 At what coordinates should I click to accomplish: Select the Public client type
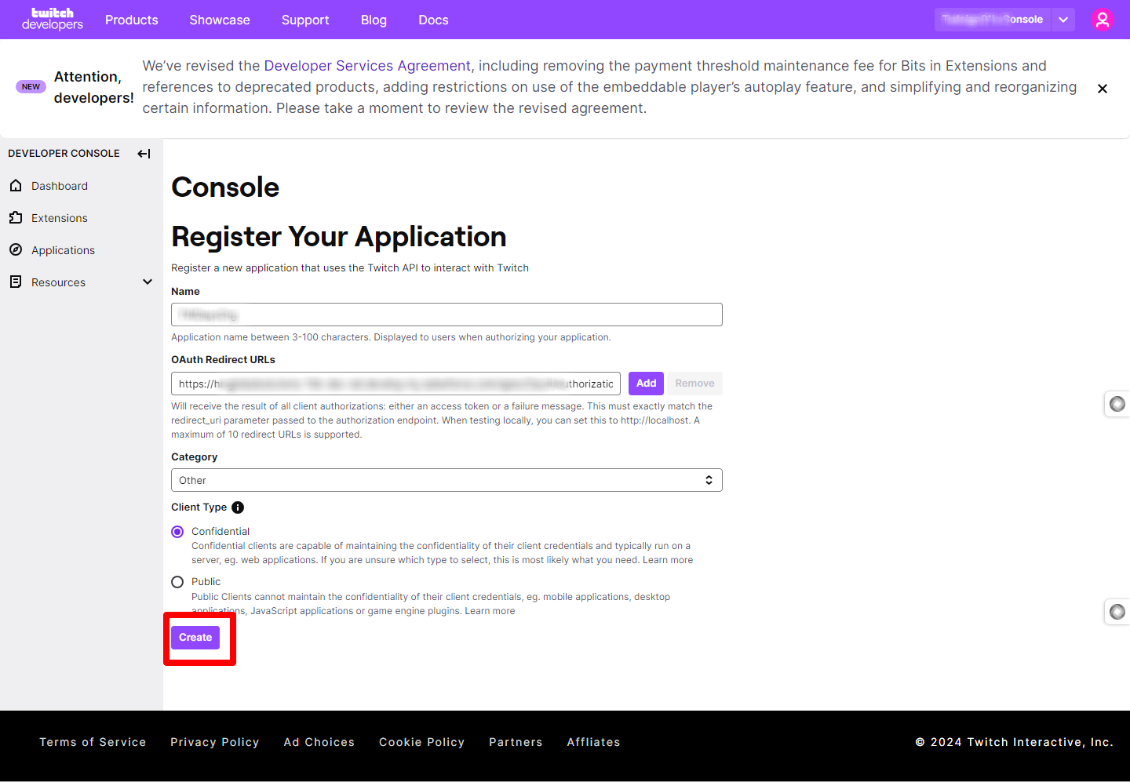click(178, 582)
